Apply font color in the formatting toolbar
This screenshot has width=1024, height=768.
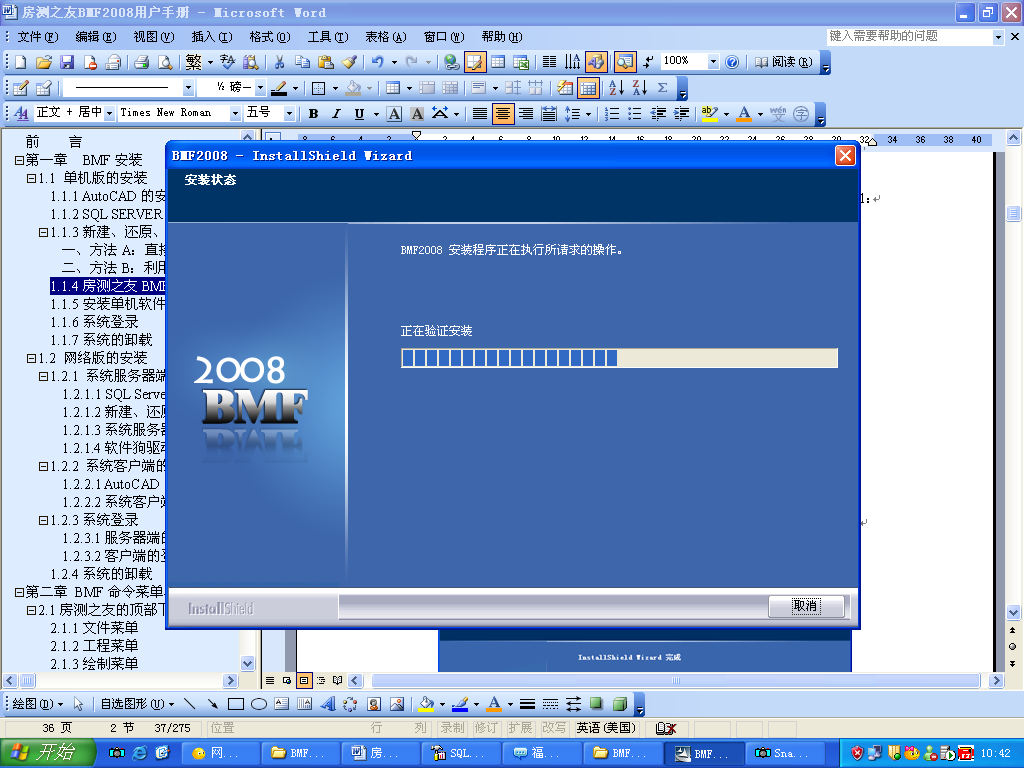744,114
